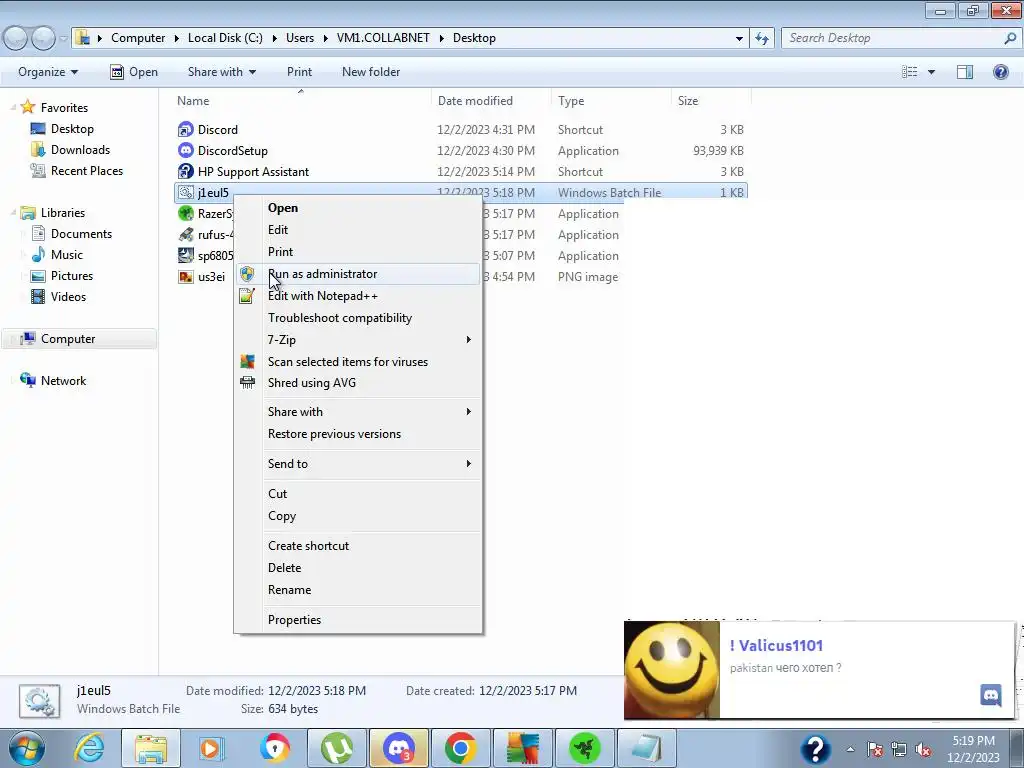Open the notepad taskbar icon
Viewport: 1024px width, 768px height.
point(647,748)
